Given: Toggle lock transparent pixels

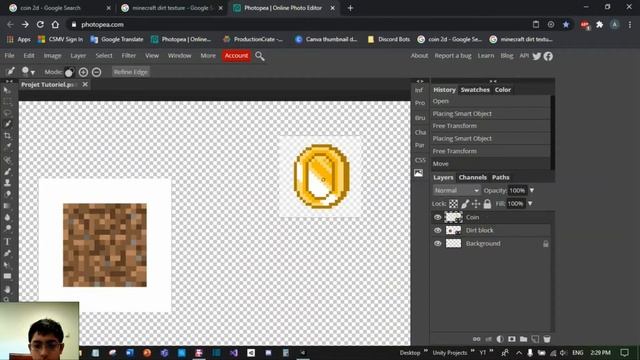Looking at the screenshot, I should 453,203.
